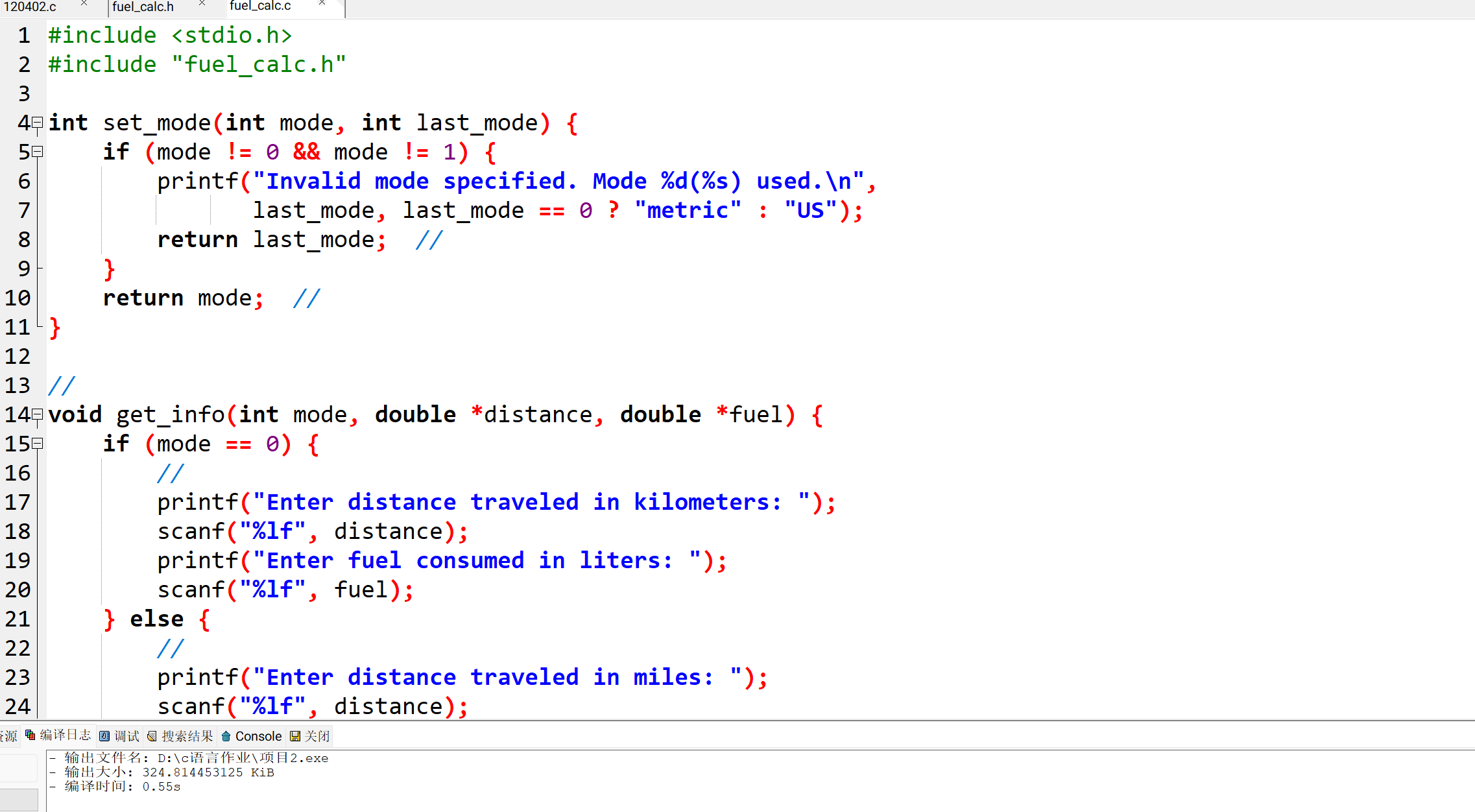This screenshot has height=812, width=1475.
Task: Switch to the 120402.c file tab
Action: (30, 6)
